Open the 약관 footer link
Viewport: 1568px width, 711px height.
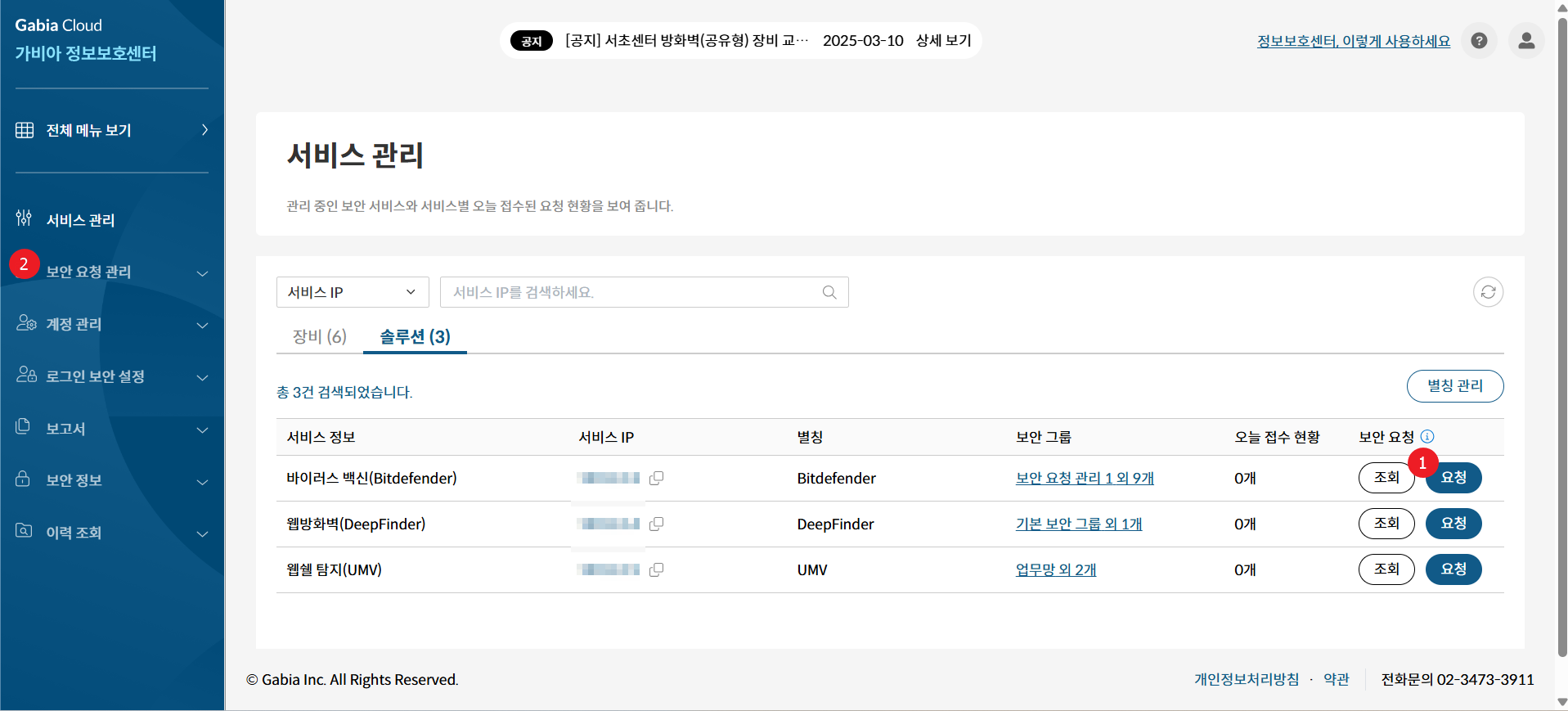coord(1337,679)
